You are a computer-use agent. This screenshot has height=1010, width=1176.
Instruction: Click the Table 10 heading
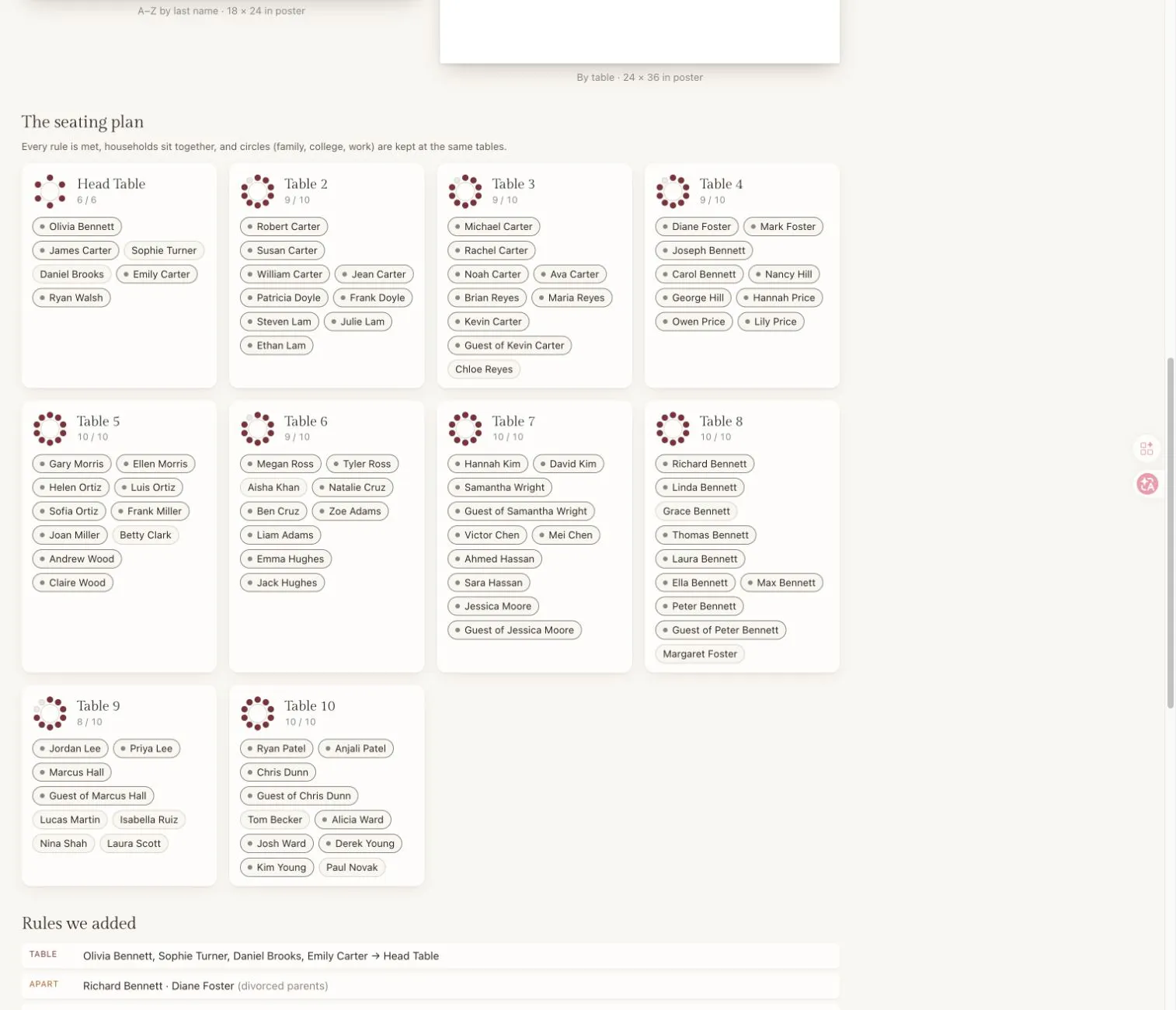(310, 706)
